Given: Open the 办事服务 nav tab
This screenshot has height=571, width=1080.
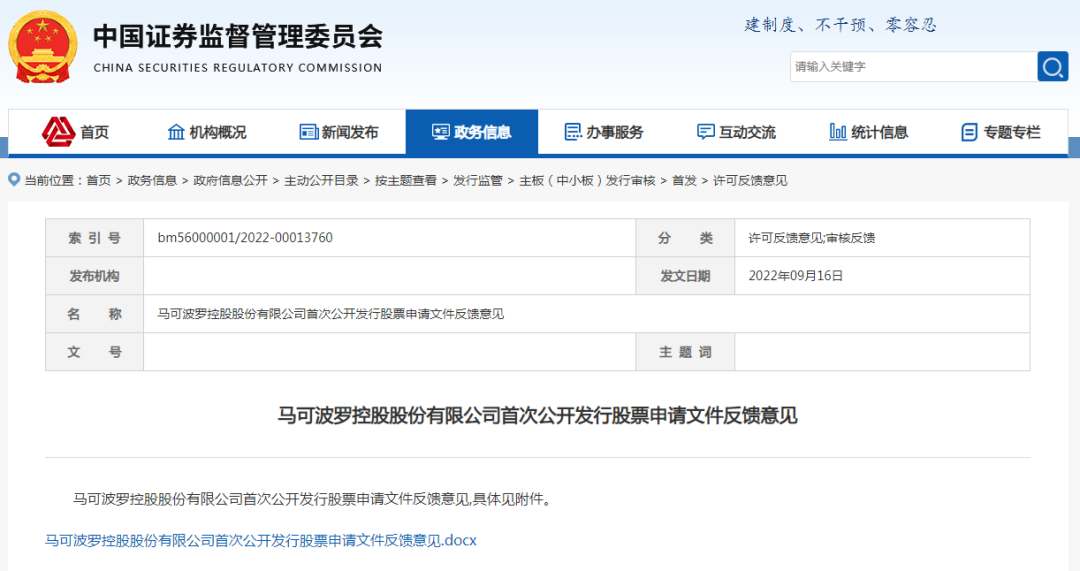Looking at the screenshot, I should point(604,132).
